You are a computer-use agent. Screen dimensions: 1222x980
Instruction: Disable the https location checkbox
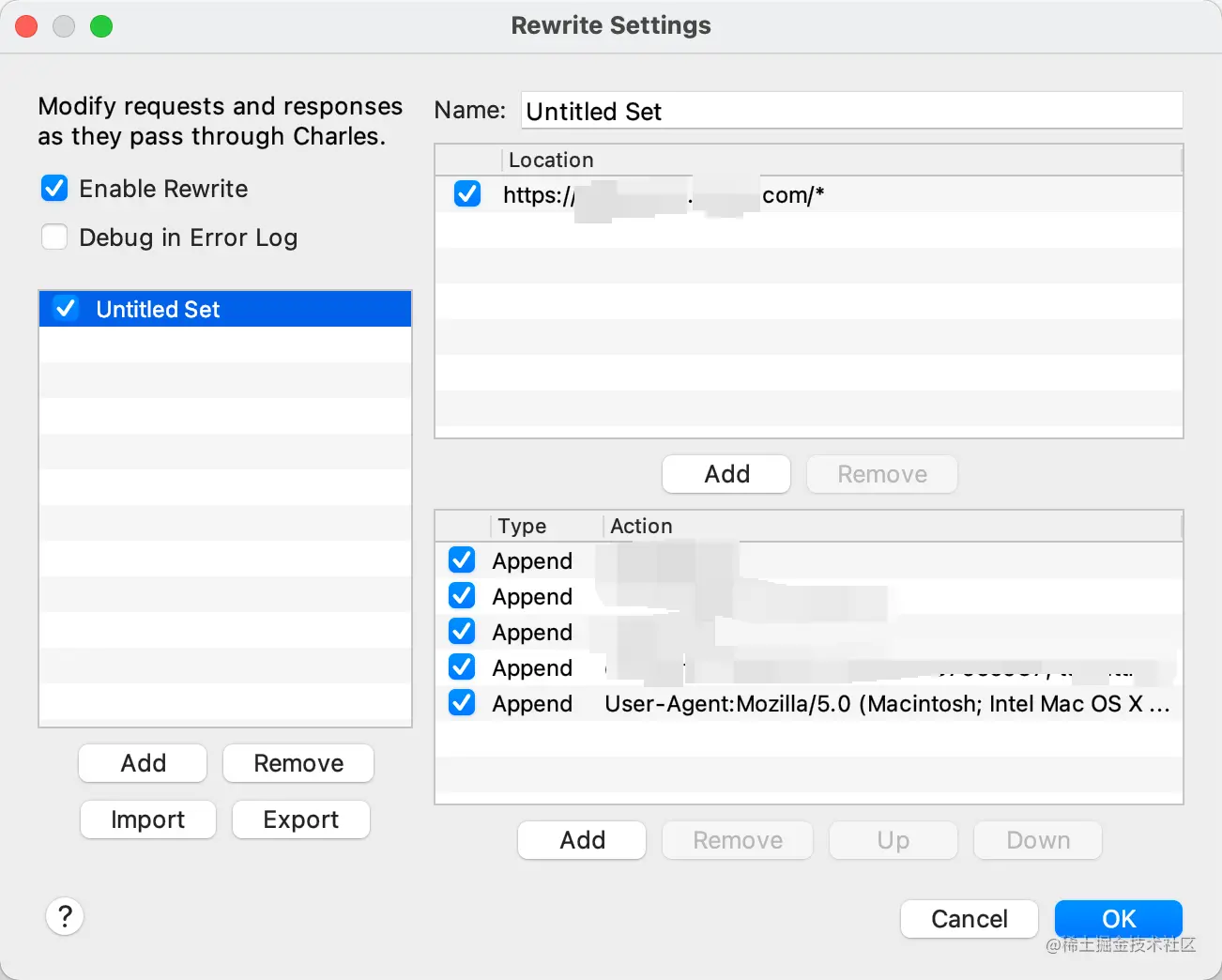click(x=466, y=194)
